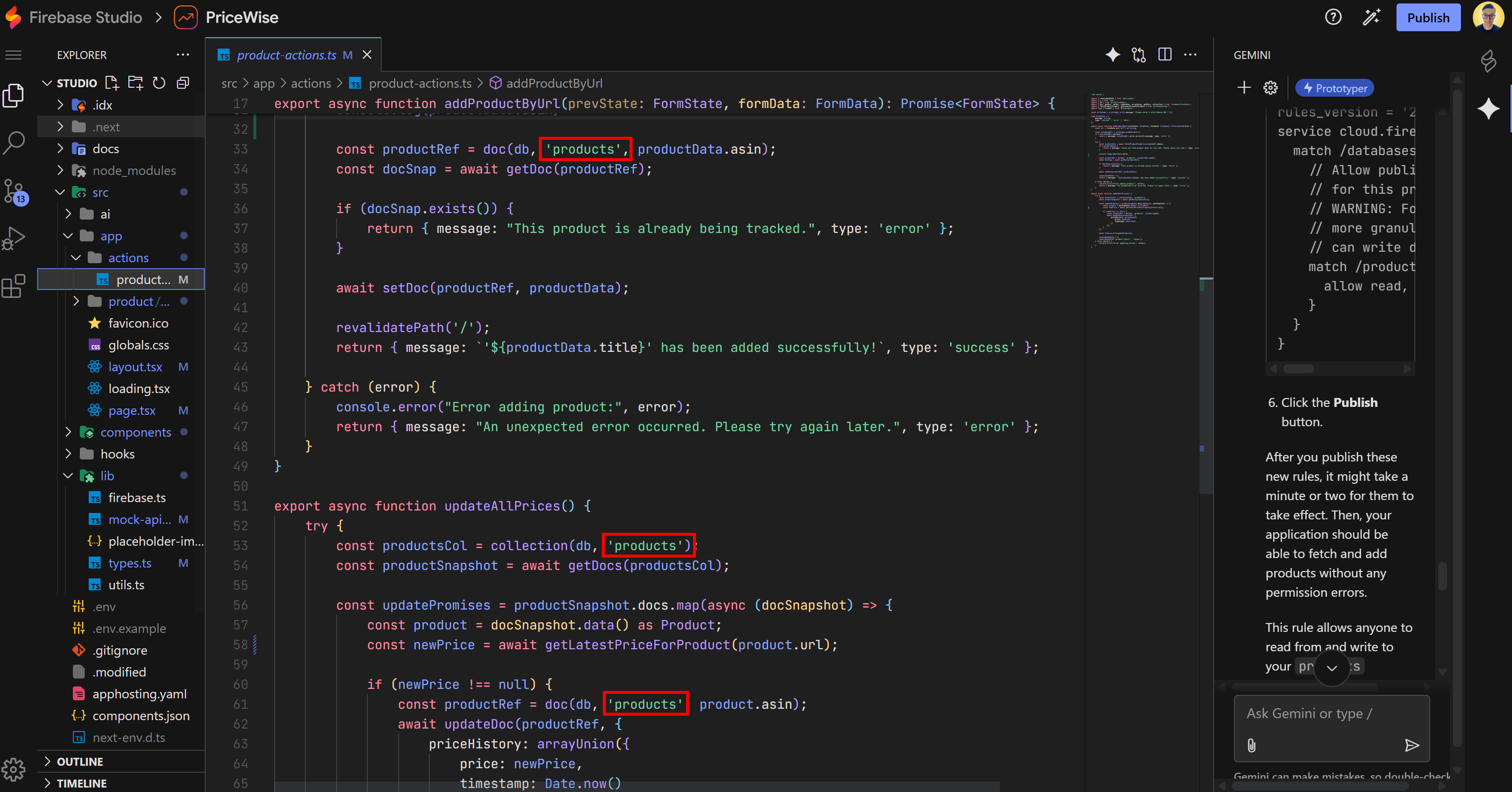Open Source Control view with 13 badge
Viewport: 1512px width, 792px height.
tap(14, 191)
